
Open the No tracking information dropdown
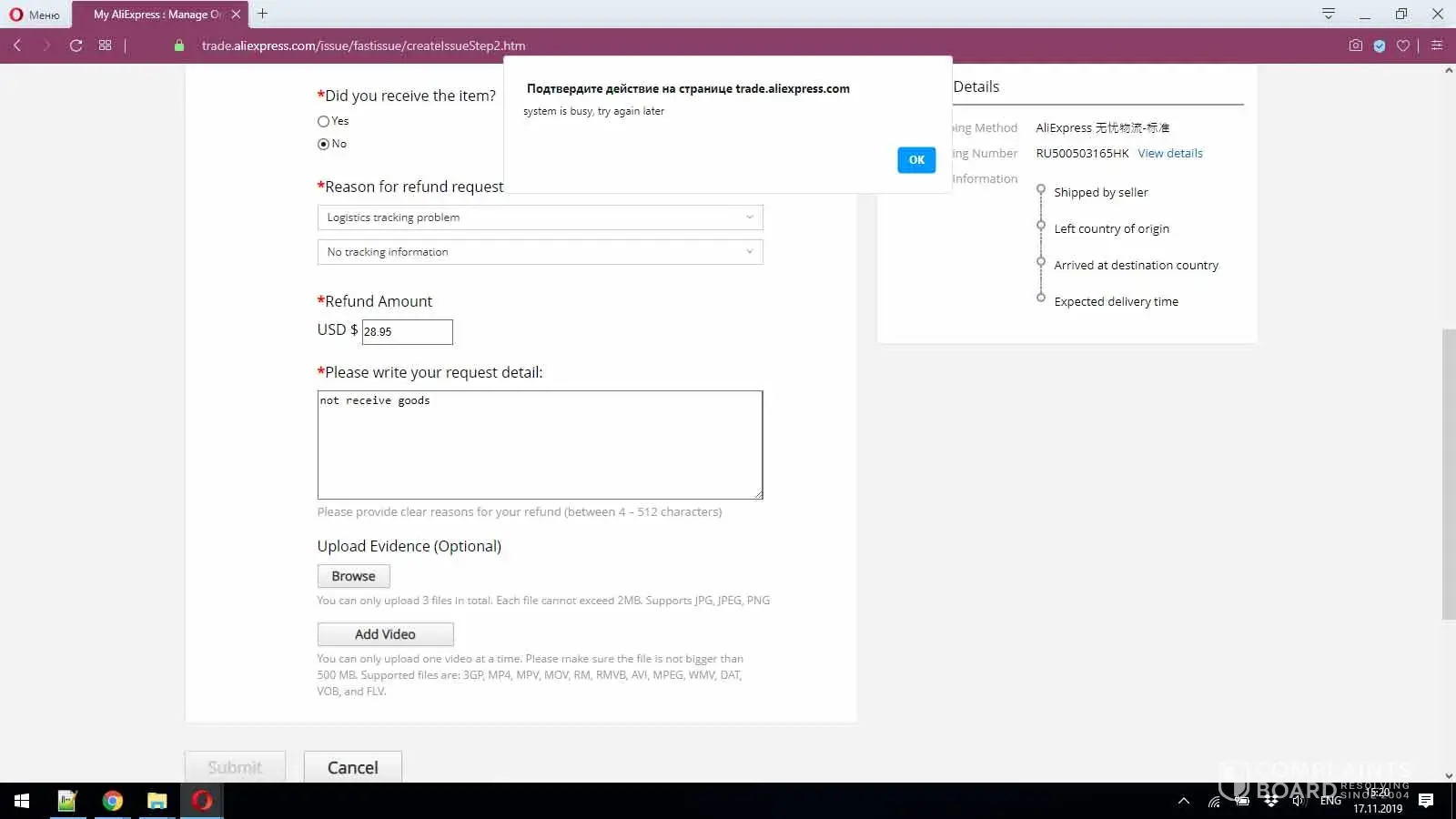tap(540, 252)
